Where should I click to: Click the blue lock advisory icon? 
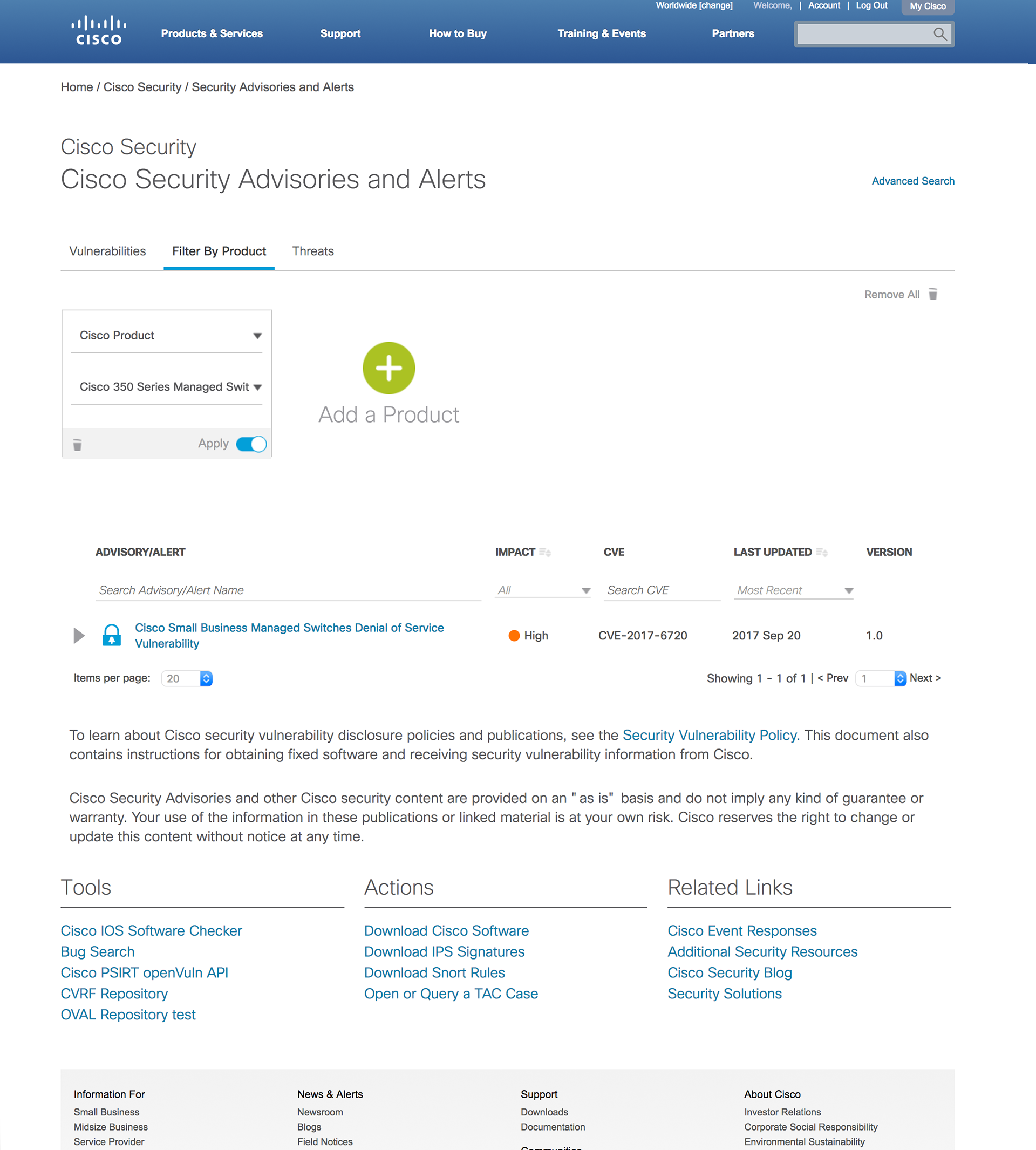[x=112, y=635]
